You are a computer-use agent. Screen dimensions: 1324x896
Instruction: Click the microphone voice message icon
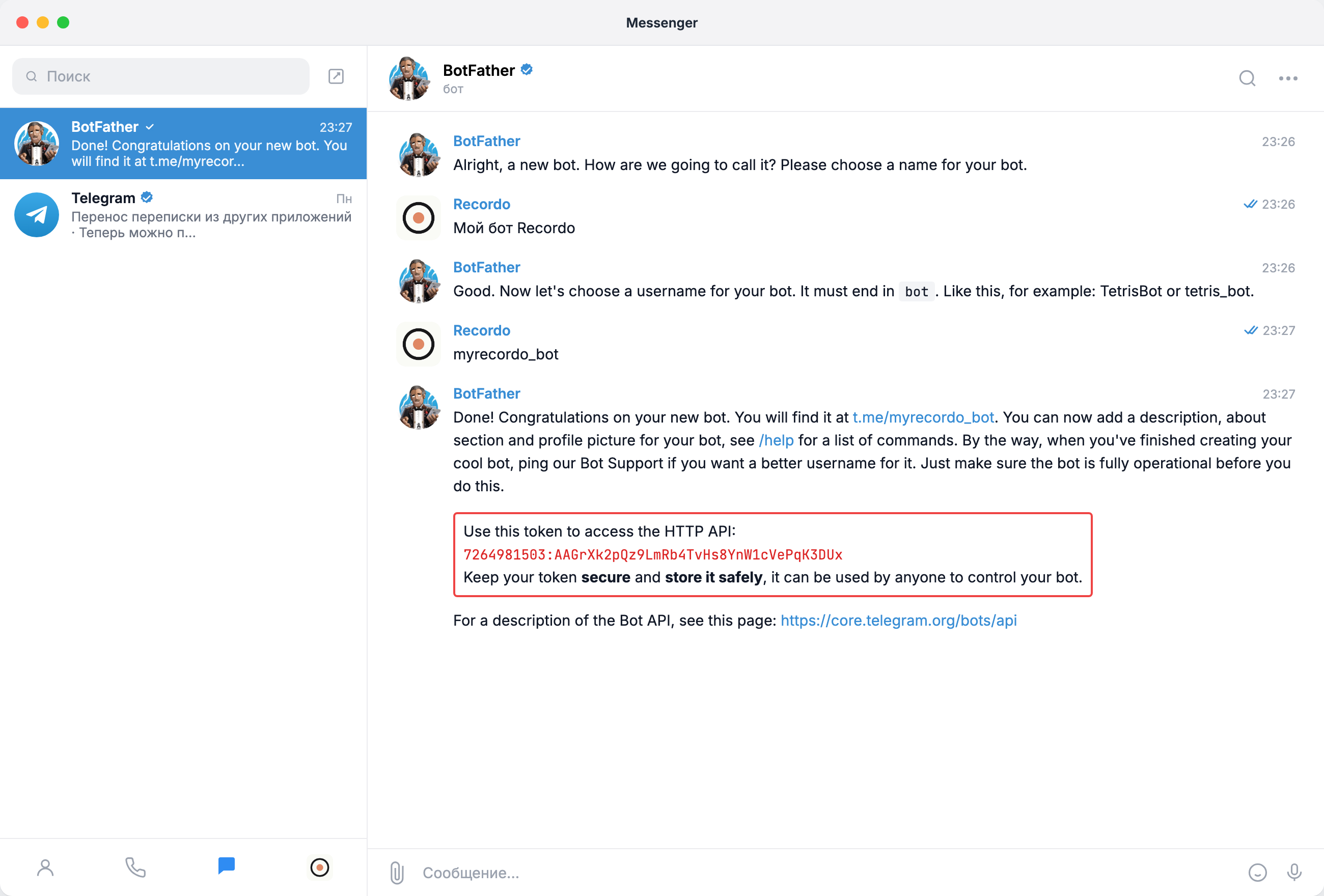tap(1294, 872)
